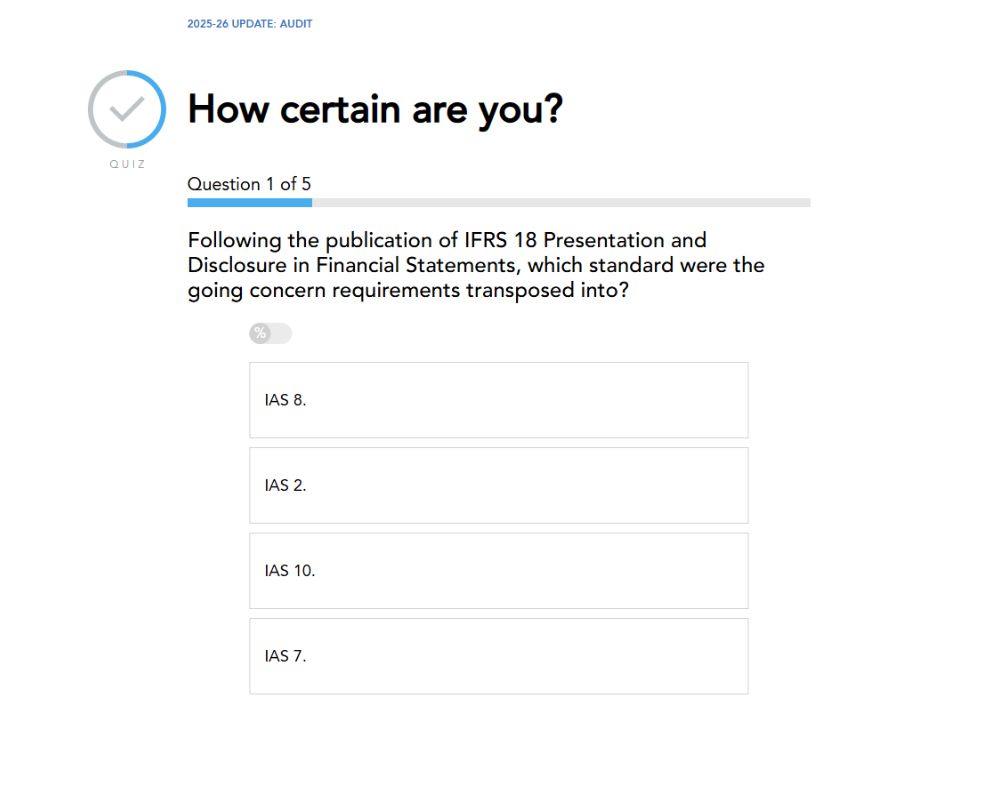Click the blue filled progress bar segment
1000x810 pixels.
tap(249, 203)
